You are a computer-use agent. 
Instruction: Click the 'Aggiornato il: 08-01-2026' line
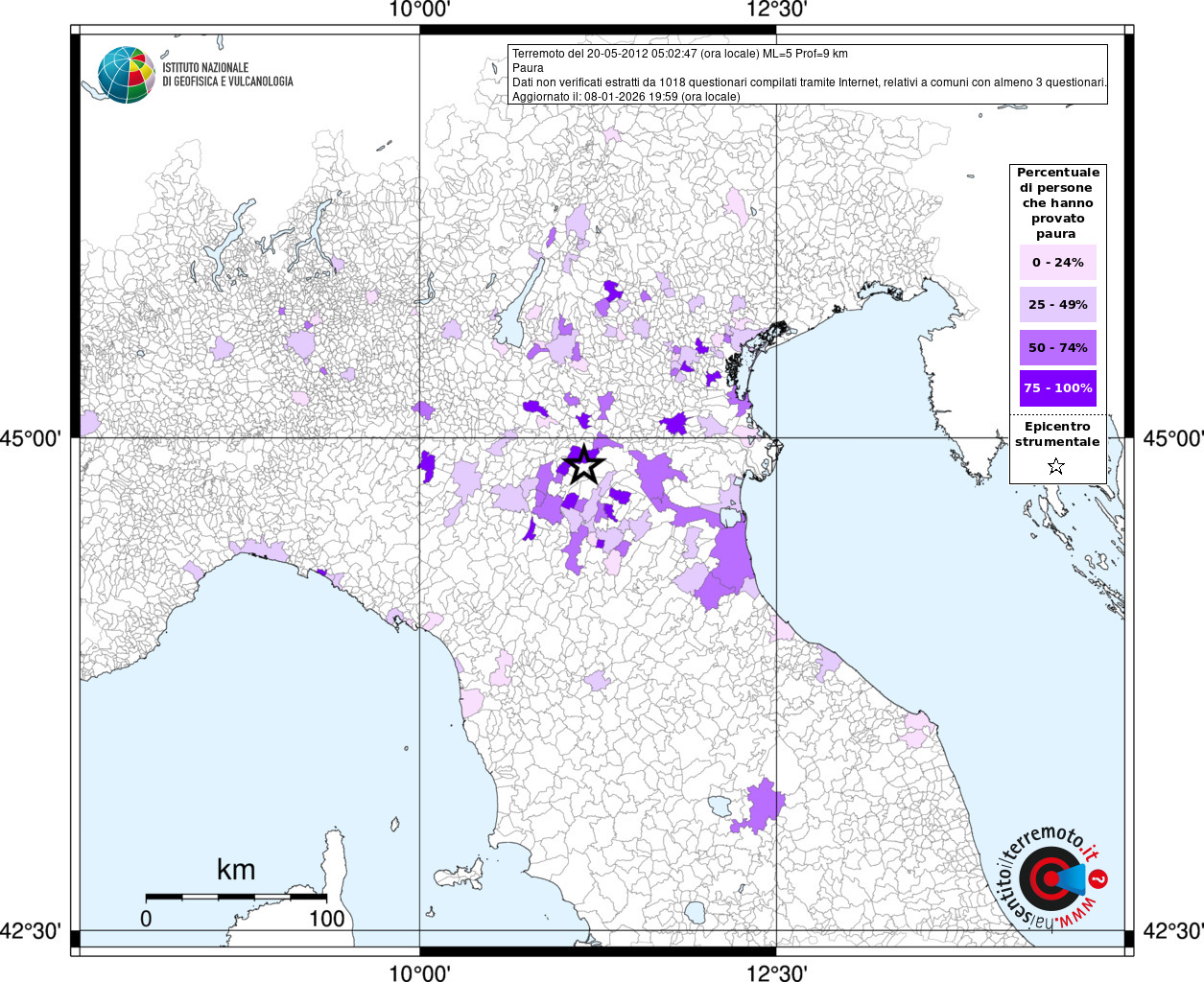click(626, 97)
